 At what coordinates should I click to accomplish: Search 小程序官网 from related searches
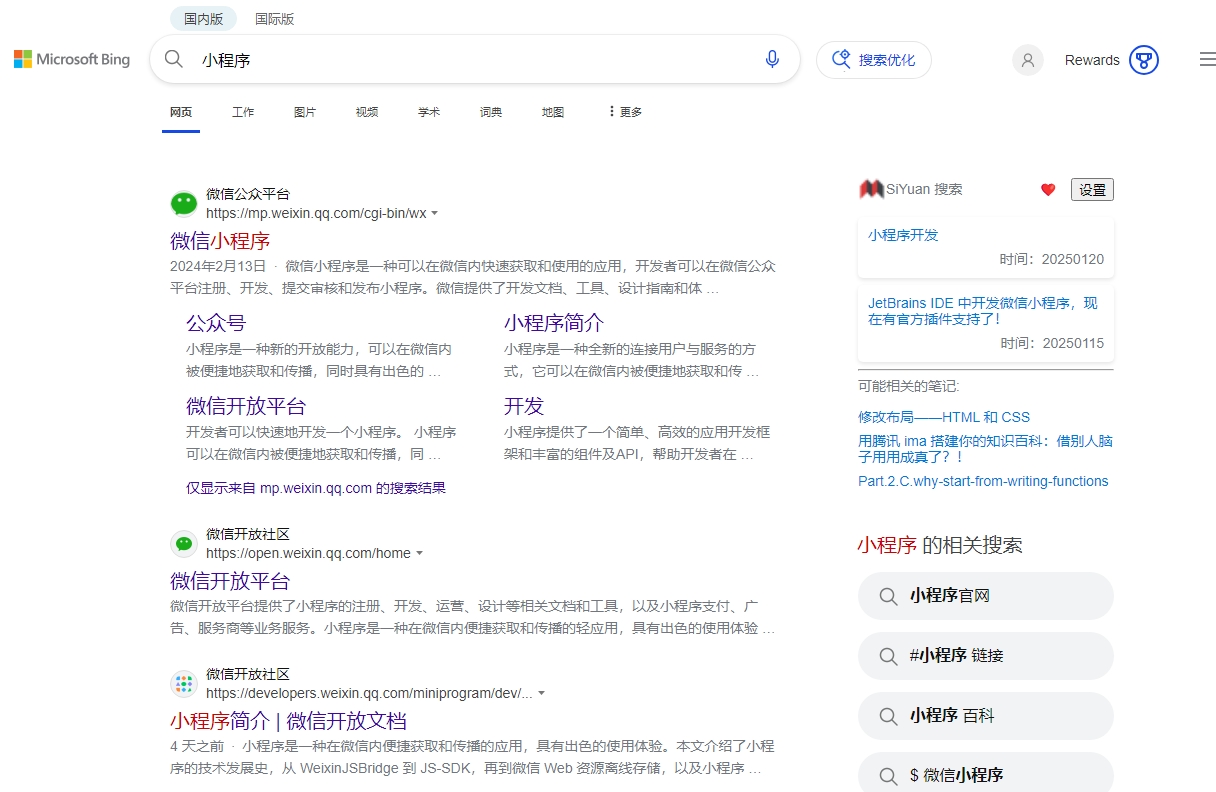pos(985,595)
